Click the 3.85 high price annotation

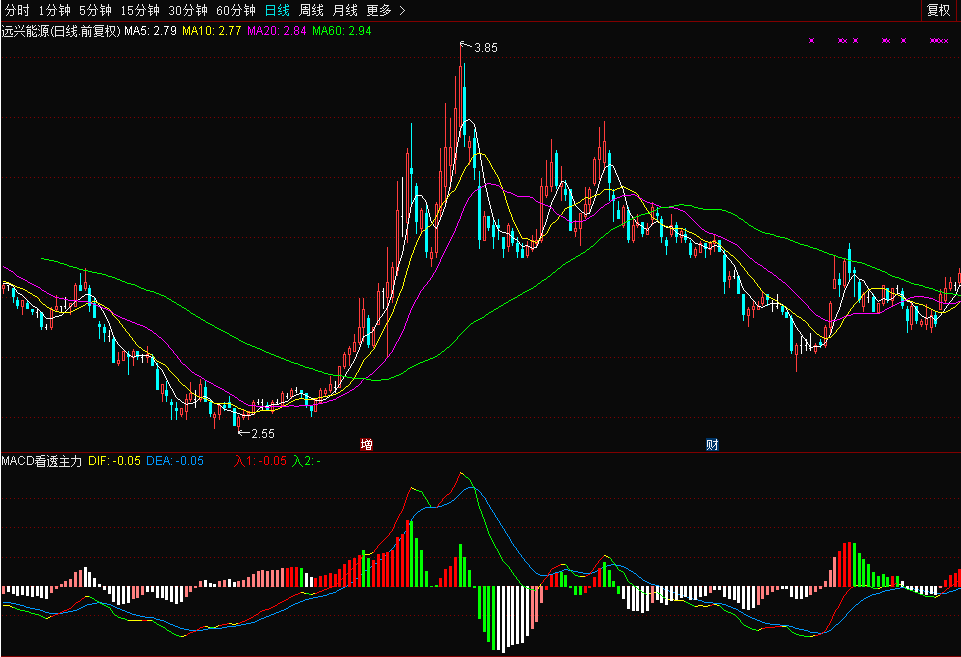click(x=485, y=48)
